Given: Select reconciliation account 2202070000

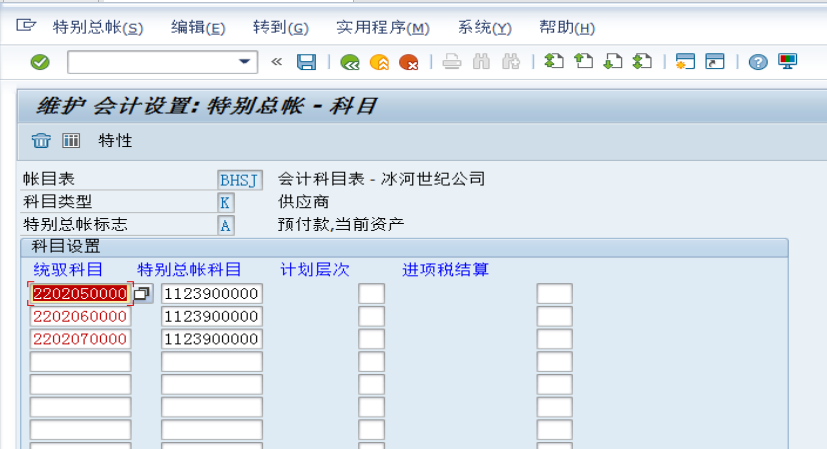Looking at the screenshot, I should click(x=80, y=339).
